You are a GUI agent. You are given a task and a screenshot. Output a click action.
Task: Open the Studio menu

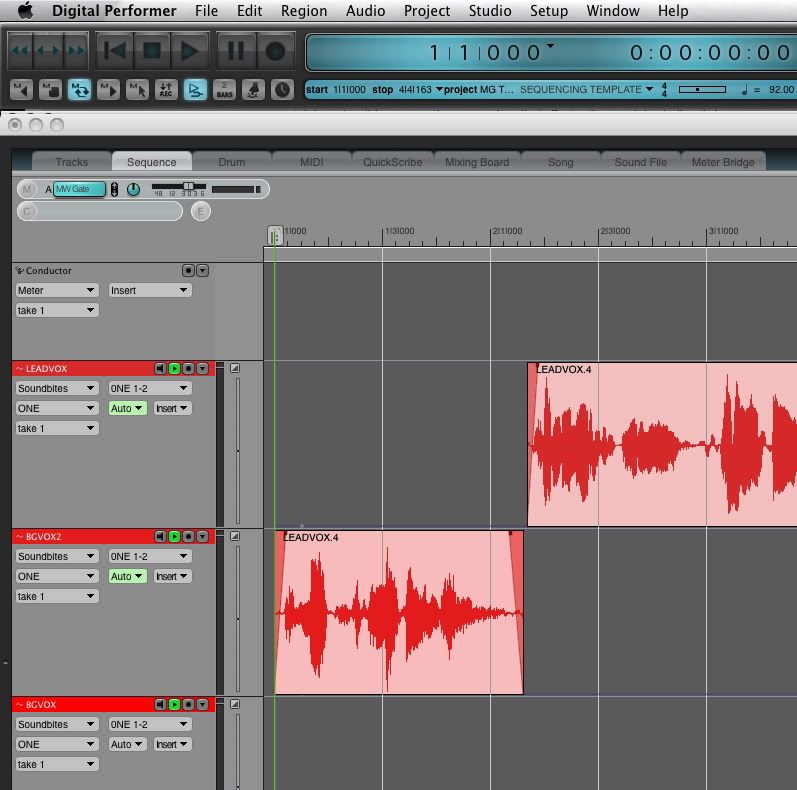click(x=490, y=11)
